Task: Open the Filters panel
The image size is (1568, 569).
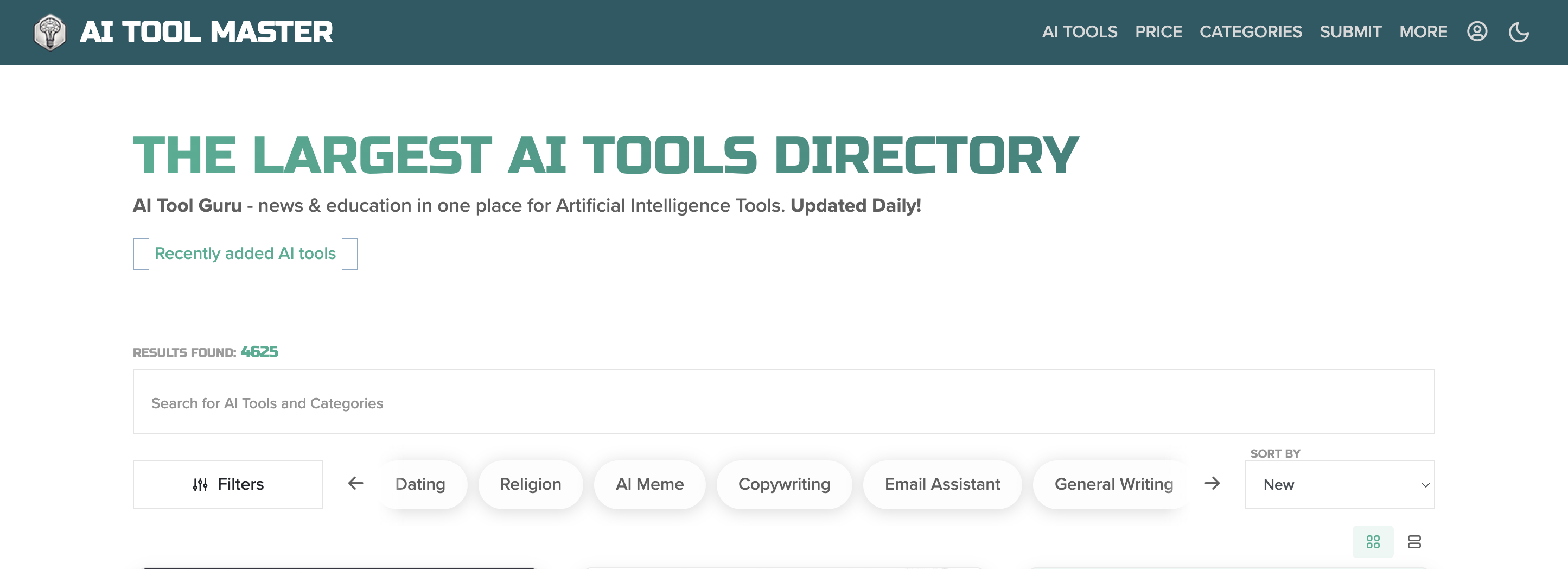Action: pyautogui.click(x=228, y=484)
